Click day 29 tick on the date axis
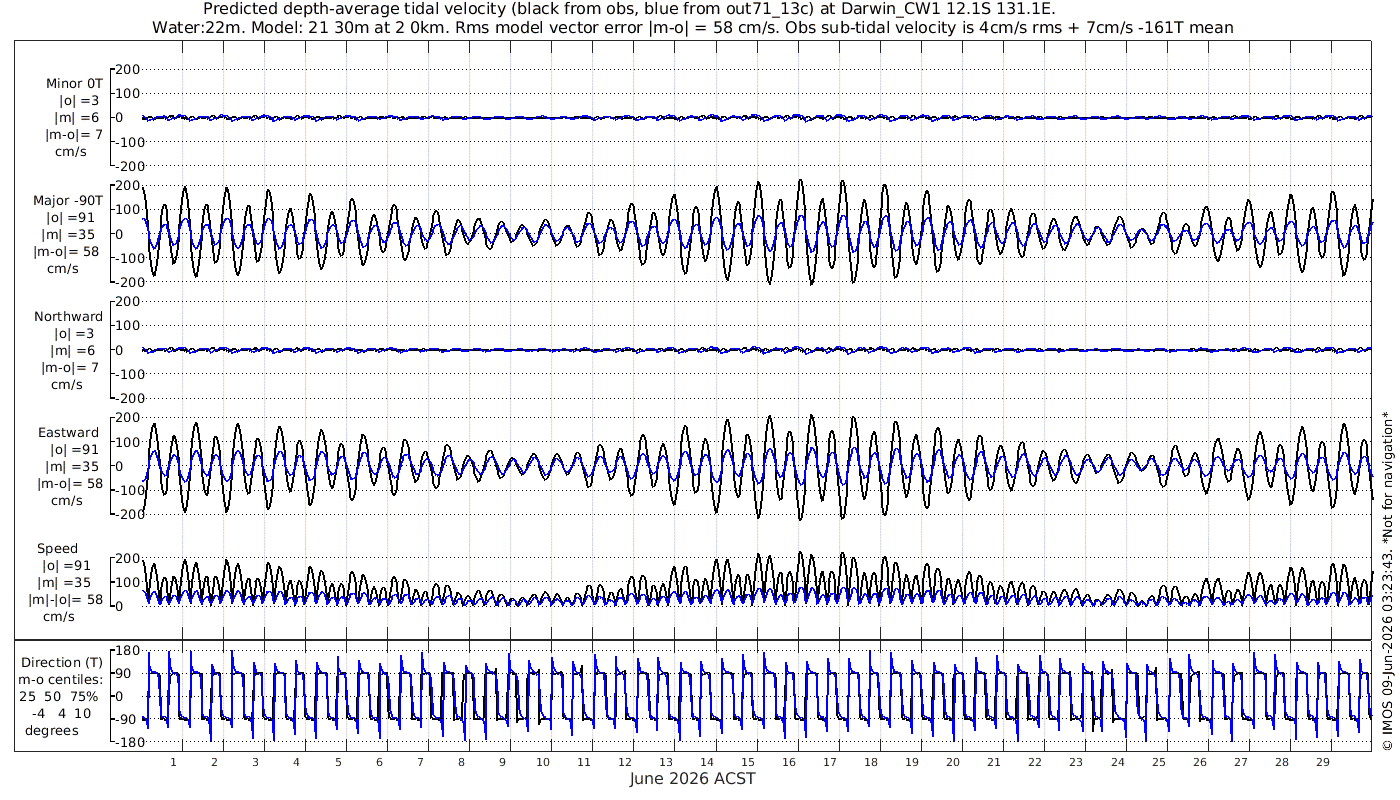This screenshot has height=800, width=1400. (x=1323, y=762)
